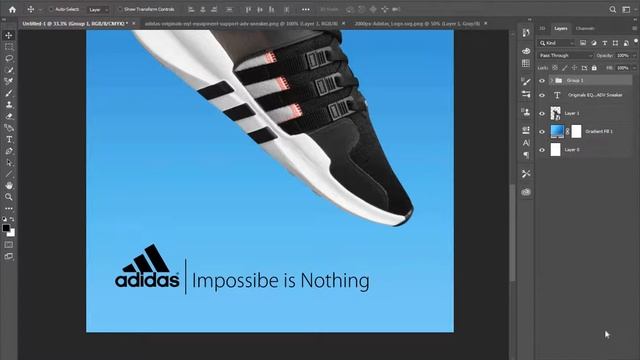Lock layer position icon
The width and height of the screenshot is (640, 360).
[574, 68]
